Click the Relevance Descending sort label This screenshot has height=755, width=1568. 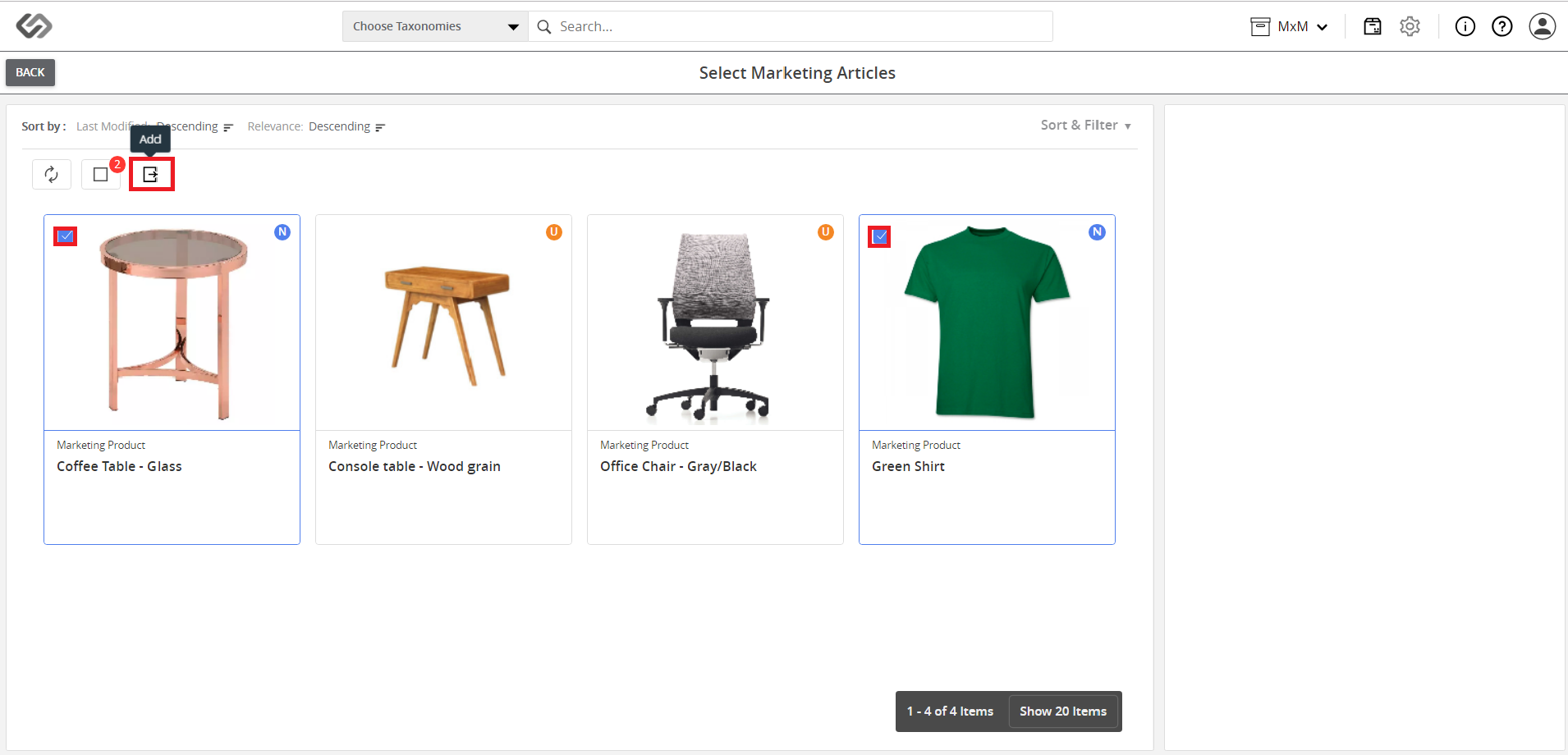[309, 126]
